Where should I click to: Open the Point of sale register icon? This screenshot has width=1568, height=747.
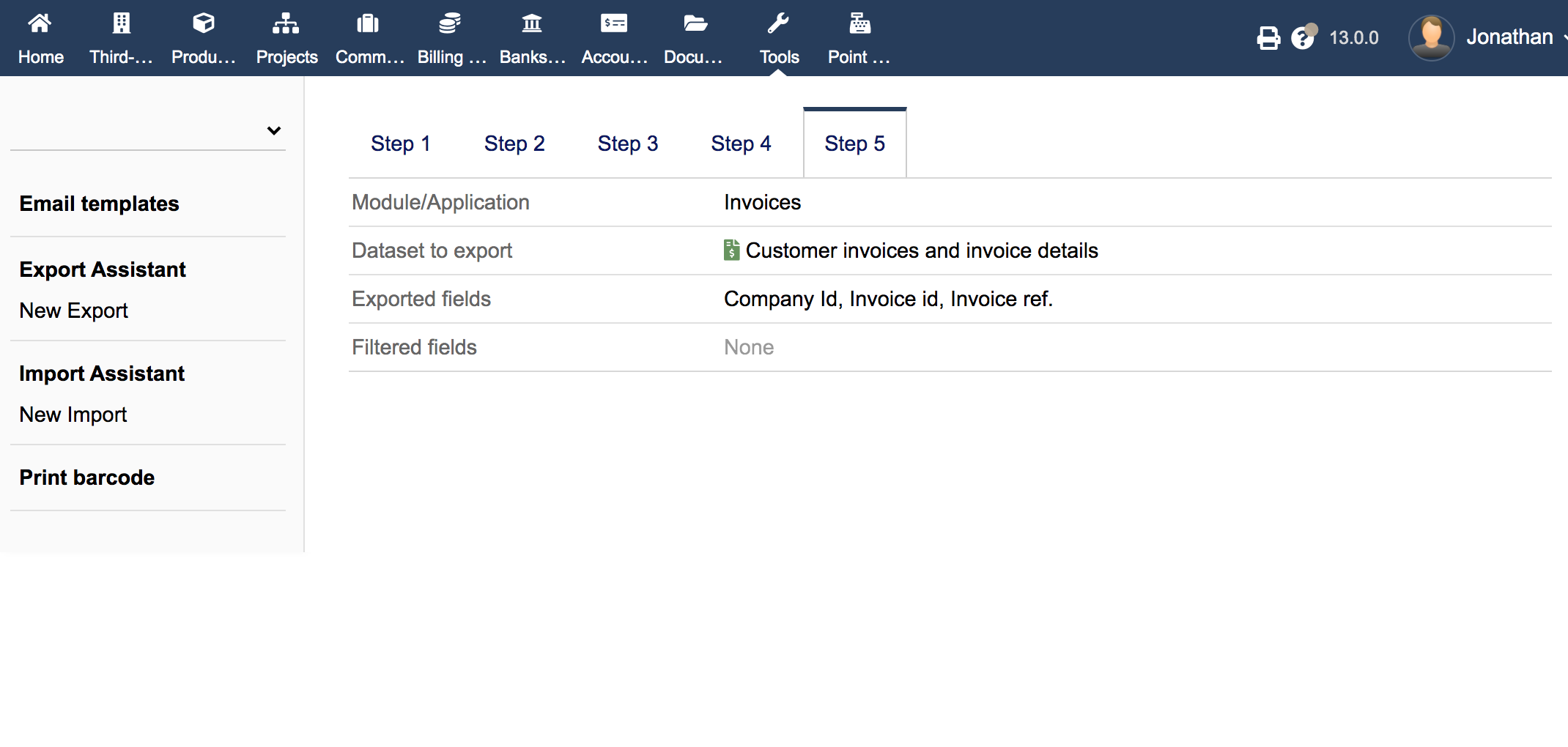pyautogui.click(x=860, y=24)
